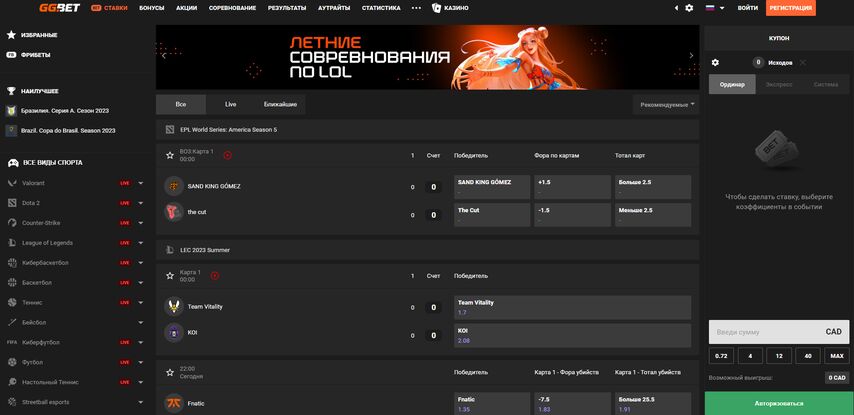Open live stream icon for SAND KING match

(x=228, y=155)
